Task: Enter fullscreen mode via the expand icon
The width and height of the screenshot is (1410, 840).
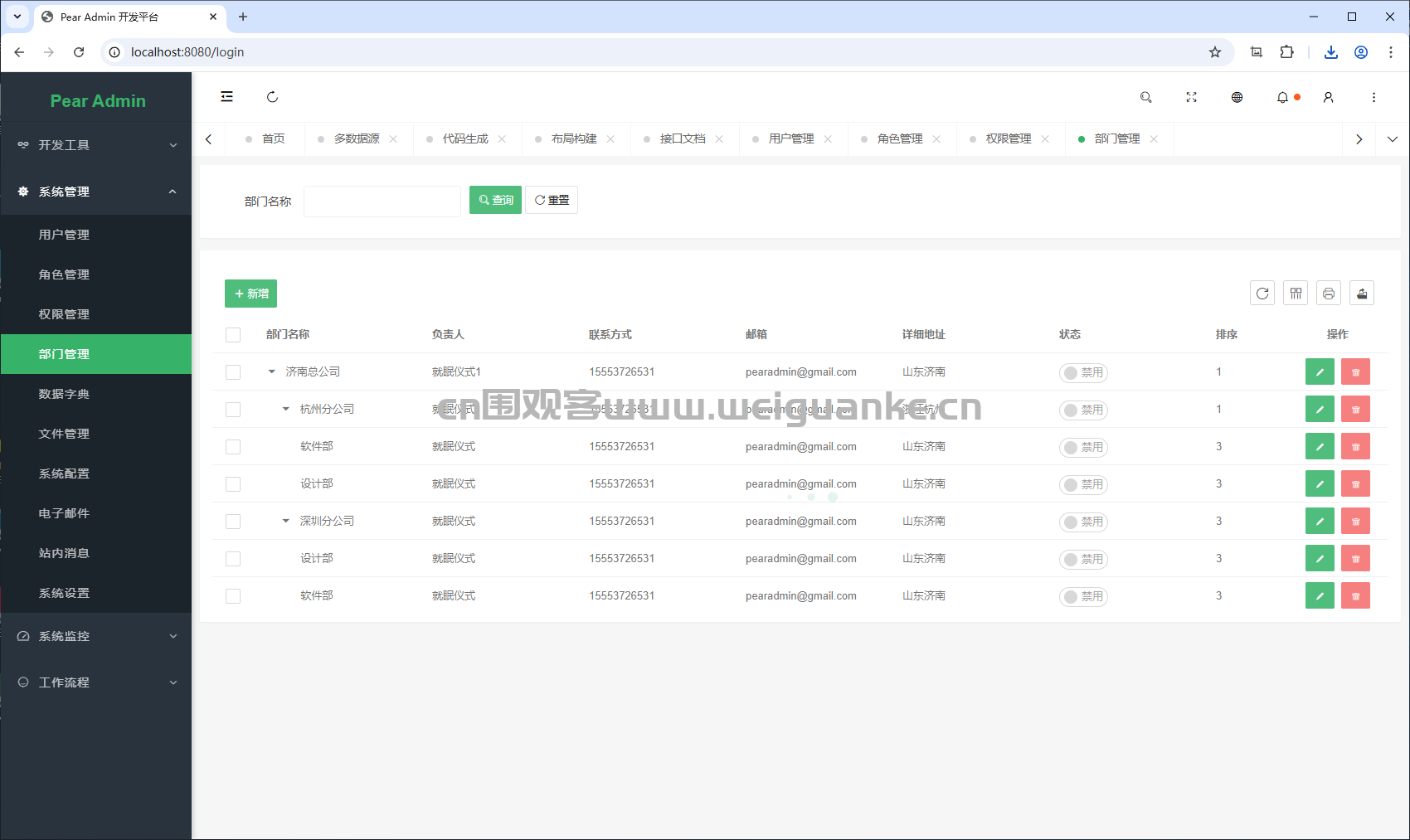Action: coord(1191,97)
